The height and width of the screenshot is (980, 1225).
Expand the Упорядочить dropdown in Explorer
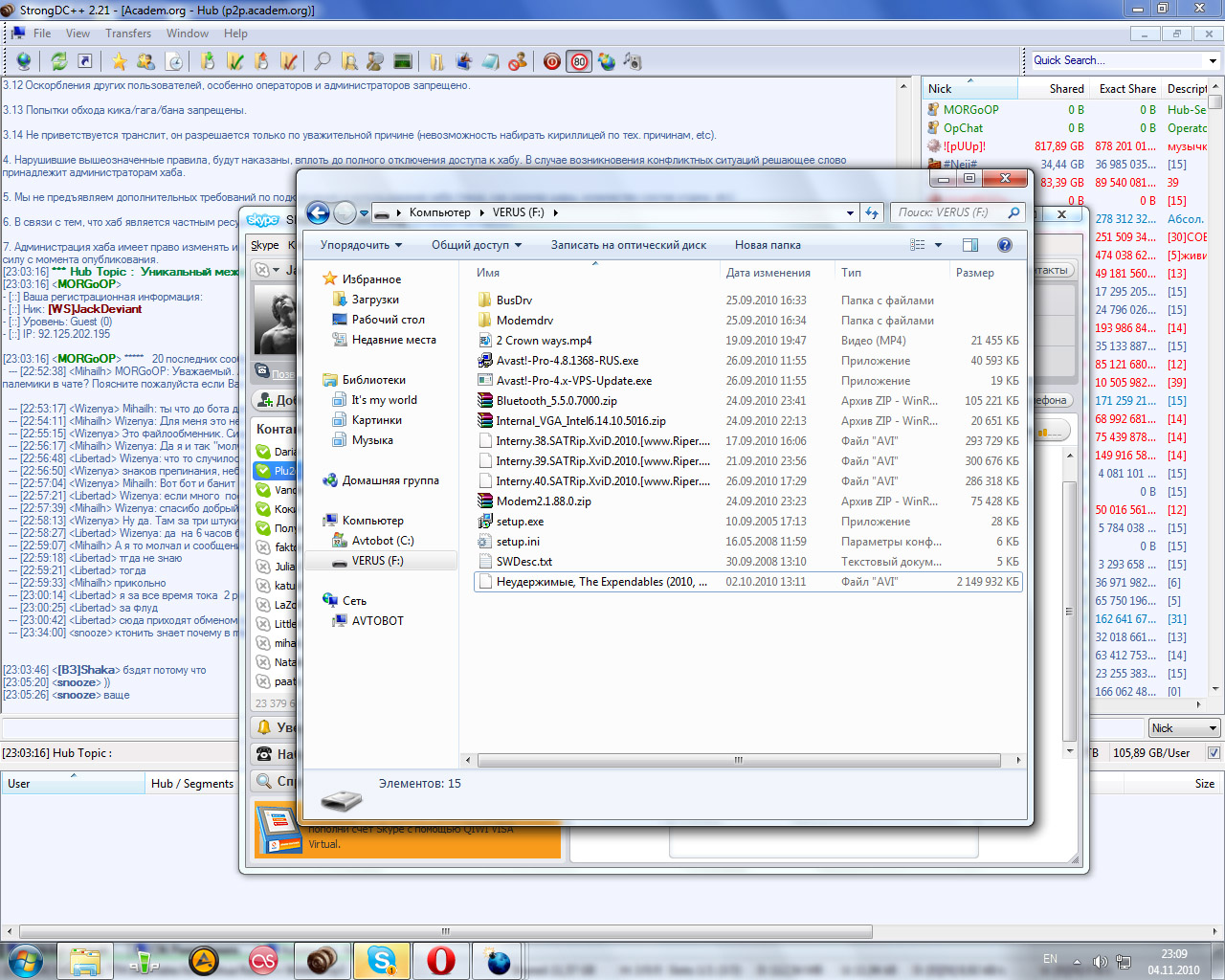click(x=361, y=245)
